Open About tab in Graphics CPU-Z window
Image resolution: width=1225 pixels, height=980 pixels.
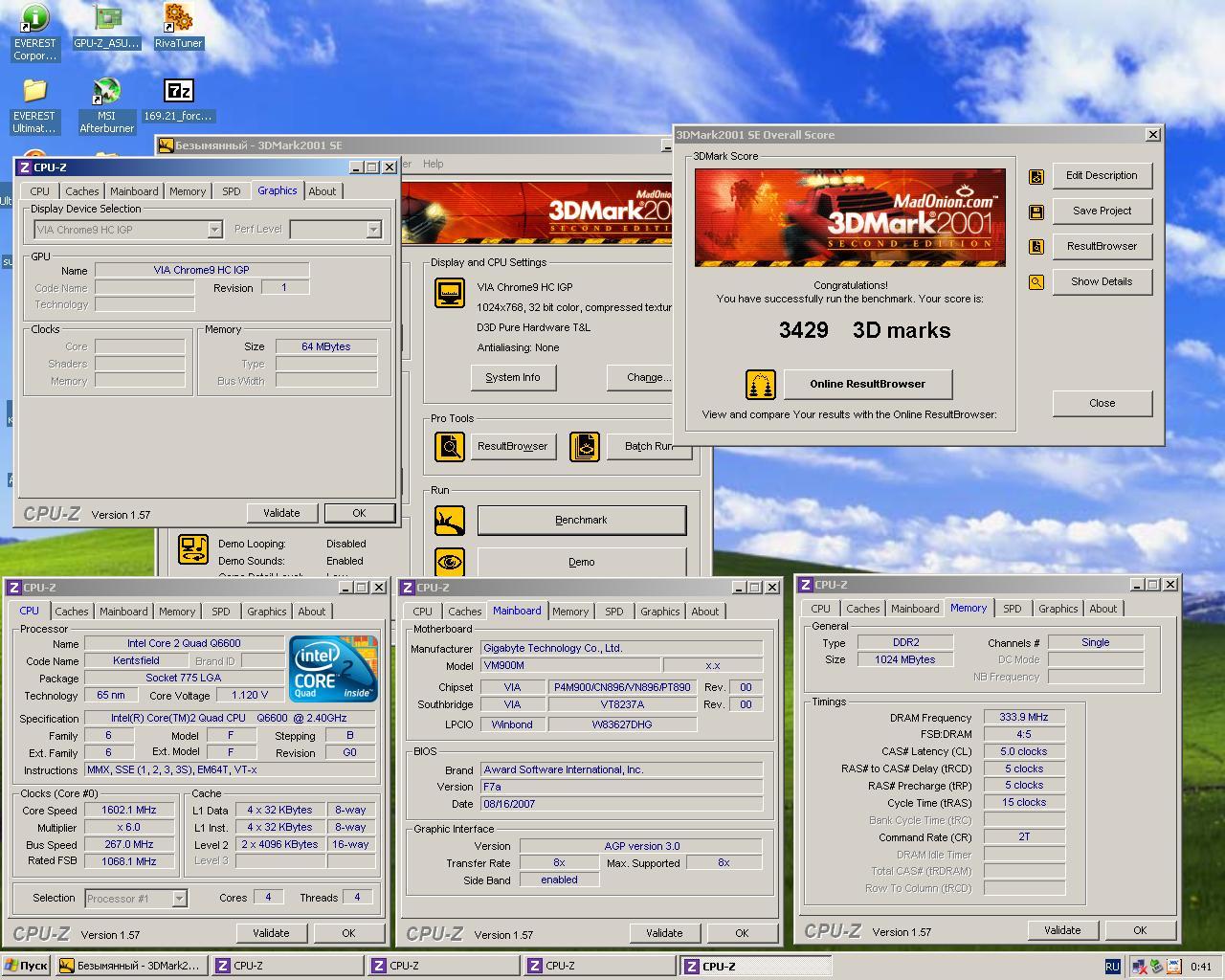pos(323,191)
